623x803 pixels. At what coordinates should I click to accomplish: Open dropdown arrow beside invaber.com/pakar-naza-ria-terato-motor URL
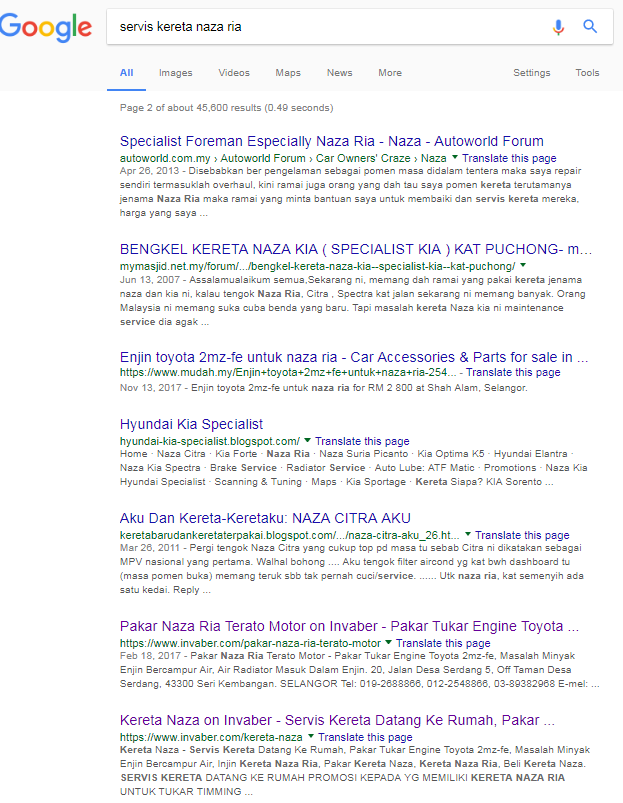388,642
